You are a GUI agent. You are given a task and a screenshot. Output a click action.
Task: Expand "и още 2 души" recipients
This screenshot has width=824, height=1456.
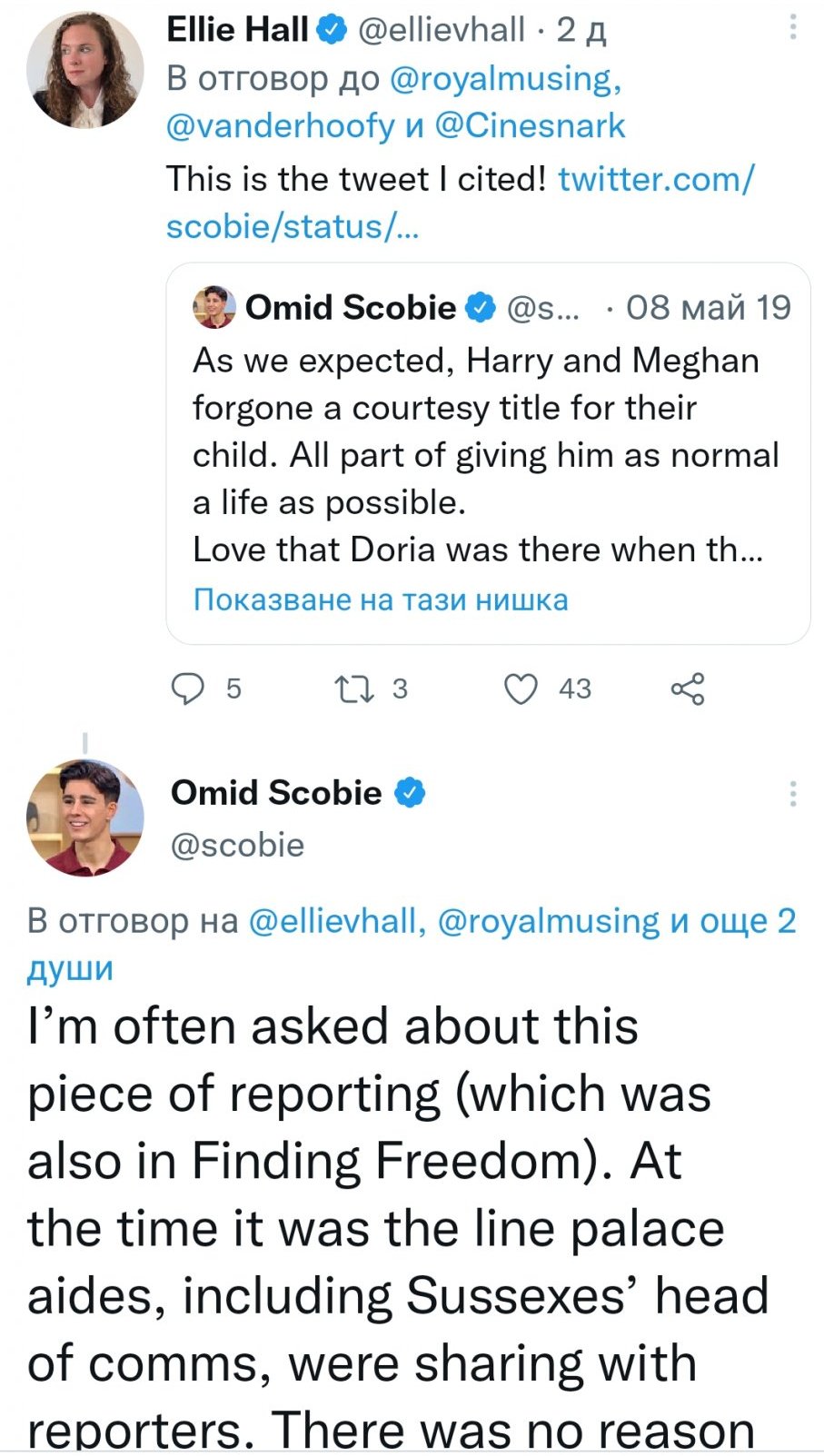click(x=732, y=921)
